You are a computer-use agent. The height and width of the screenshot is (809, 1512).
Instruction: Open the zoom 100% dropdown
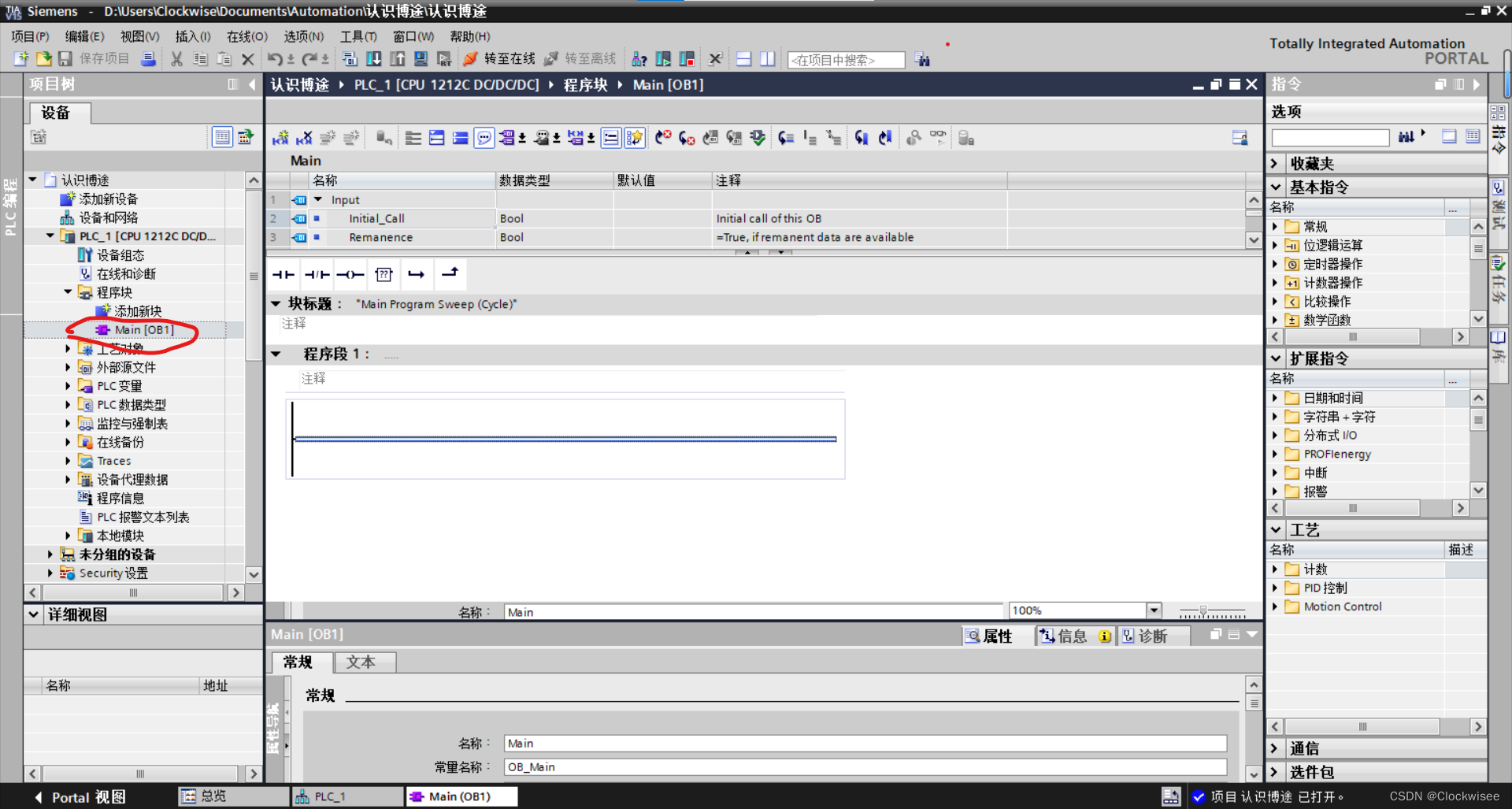(1154, 610)
